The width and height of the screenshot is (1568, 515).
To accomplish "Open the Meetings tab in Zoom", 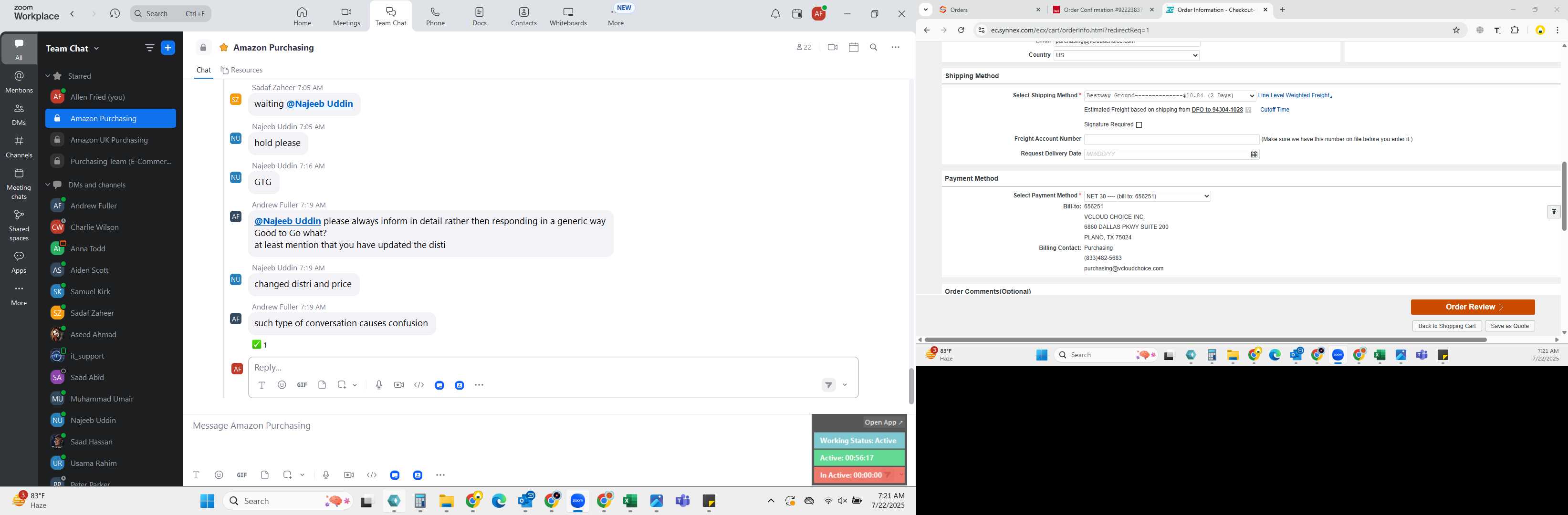I will pyautogui.click(x=346, y=16).
